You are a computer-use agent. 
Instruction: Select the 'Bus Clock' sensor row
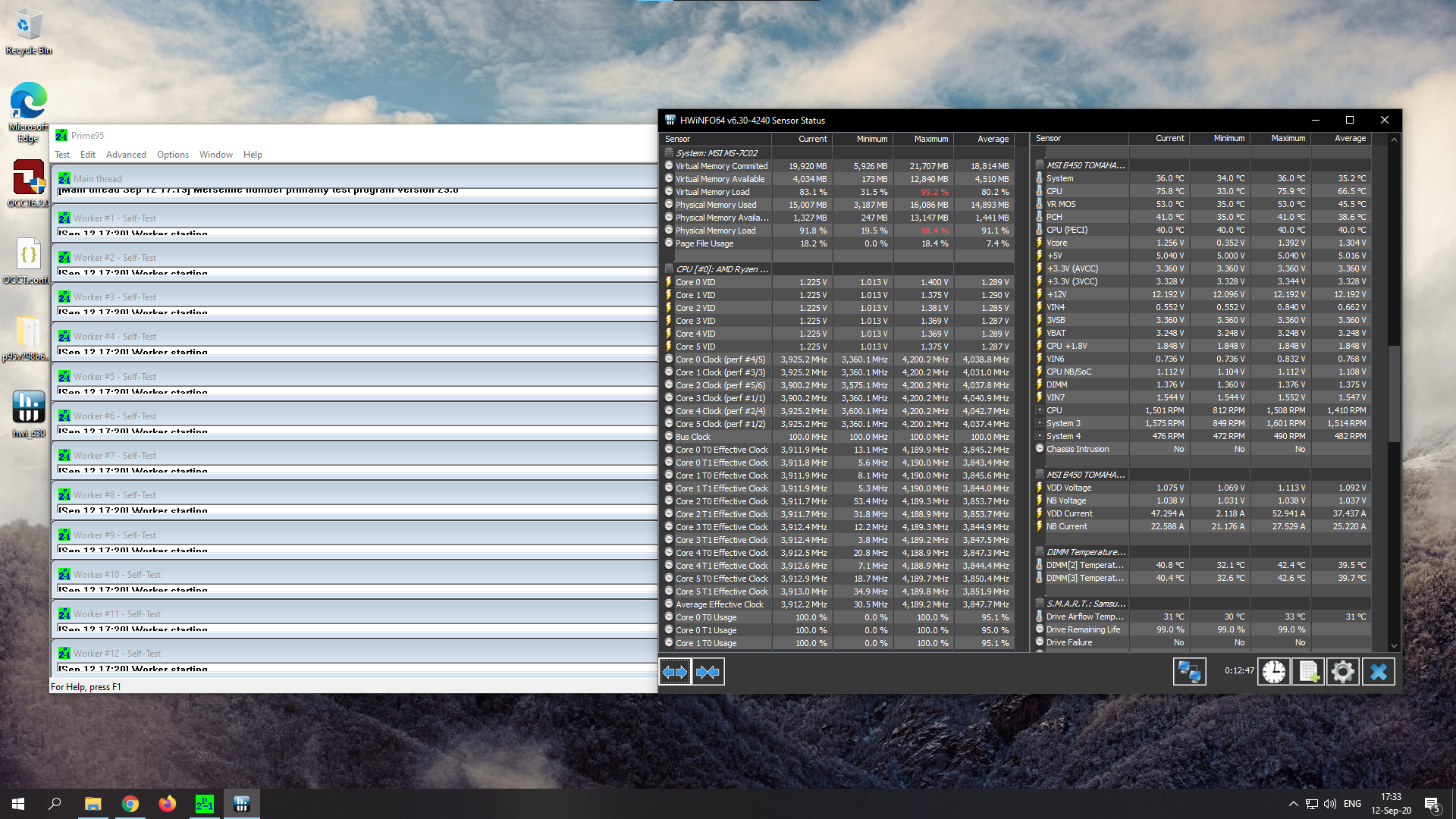coord(837,437)
